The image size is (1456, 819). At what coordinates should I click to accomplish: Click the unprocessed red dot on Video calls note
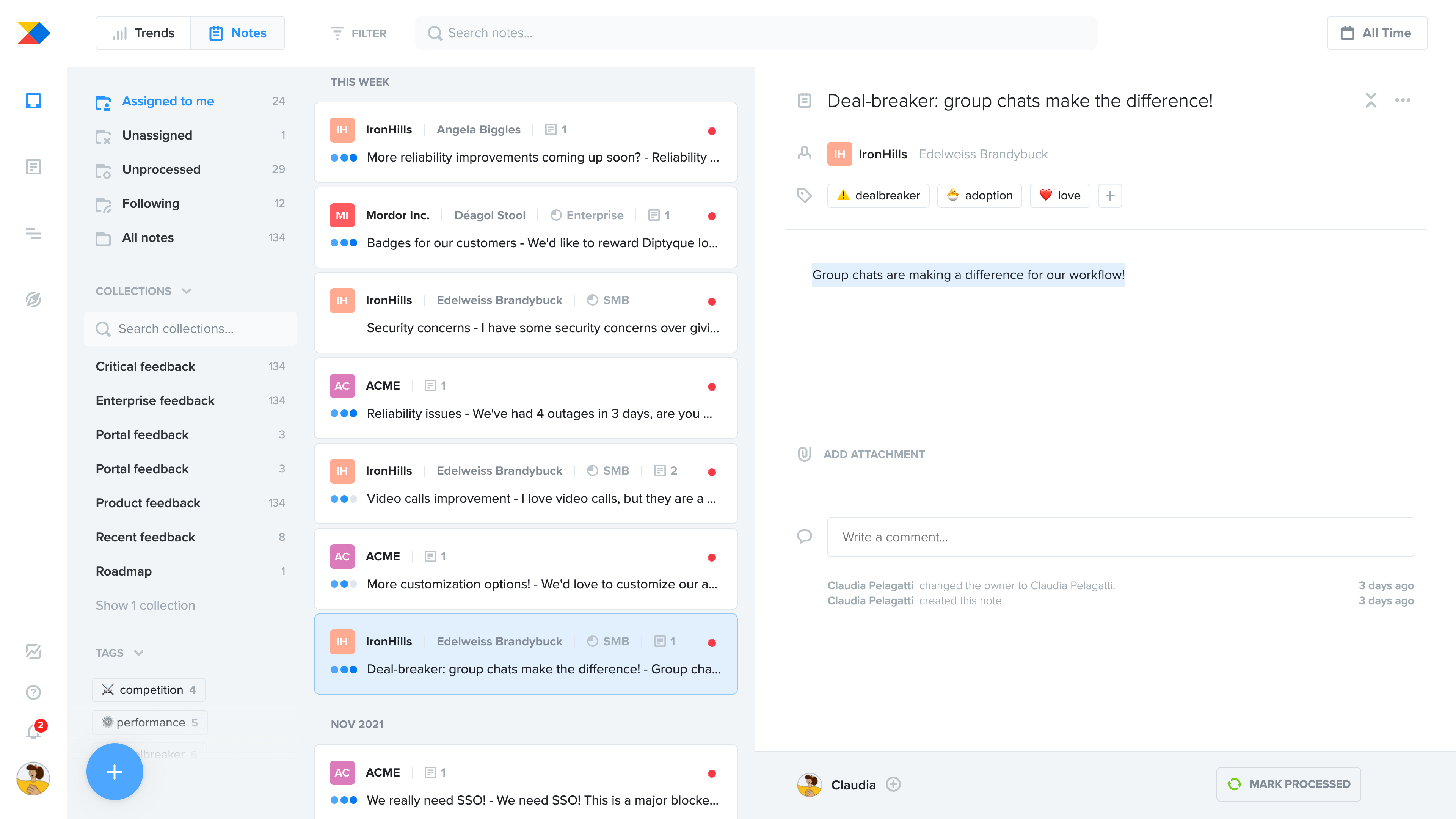[712, 472]
